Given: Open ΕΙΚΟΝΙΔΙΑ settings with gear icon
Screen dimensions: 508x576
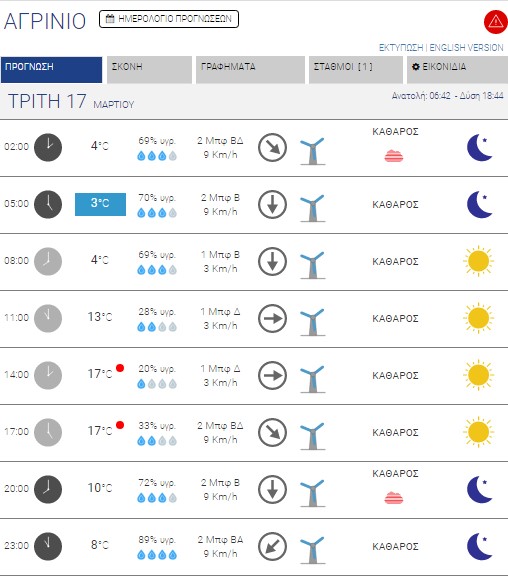Looking at the screenshot, I should (457, 70).
